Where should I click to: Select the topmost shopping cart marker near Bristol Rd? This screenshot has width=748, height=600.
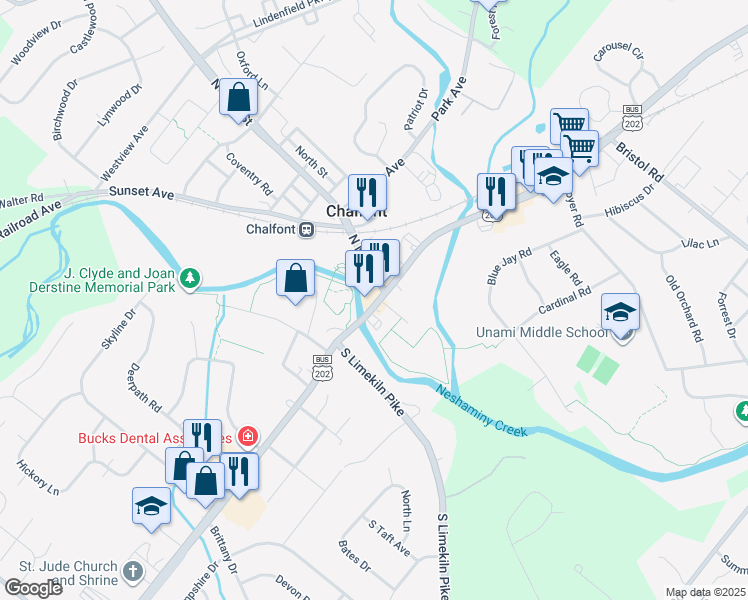click(570, 125)
